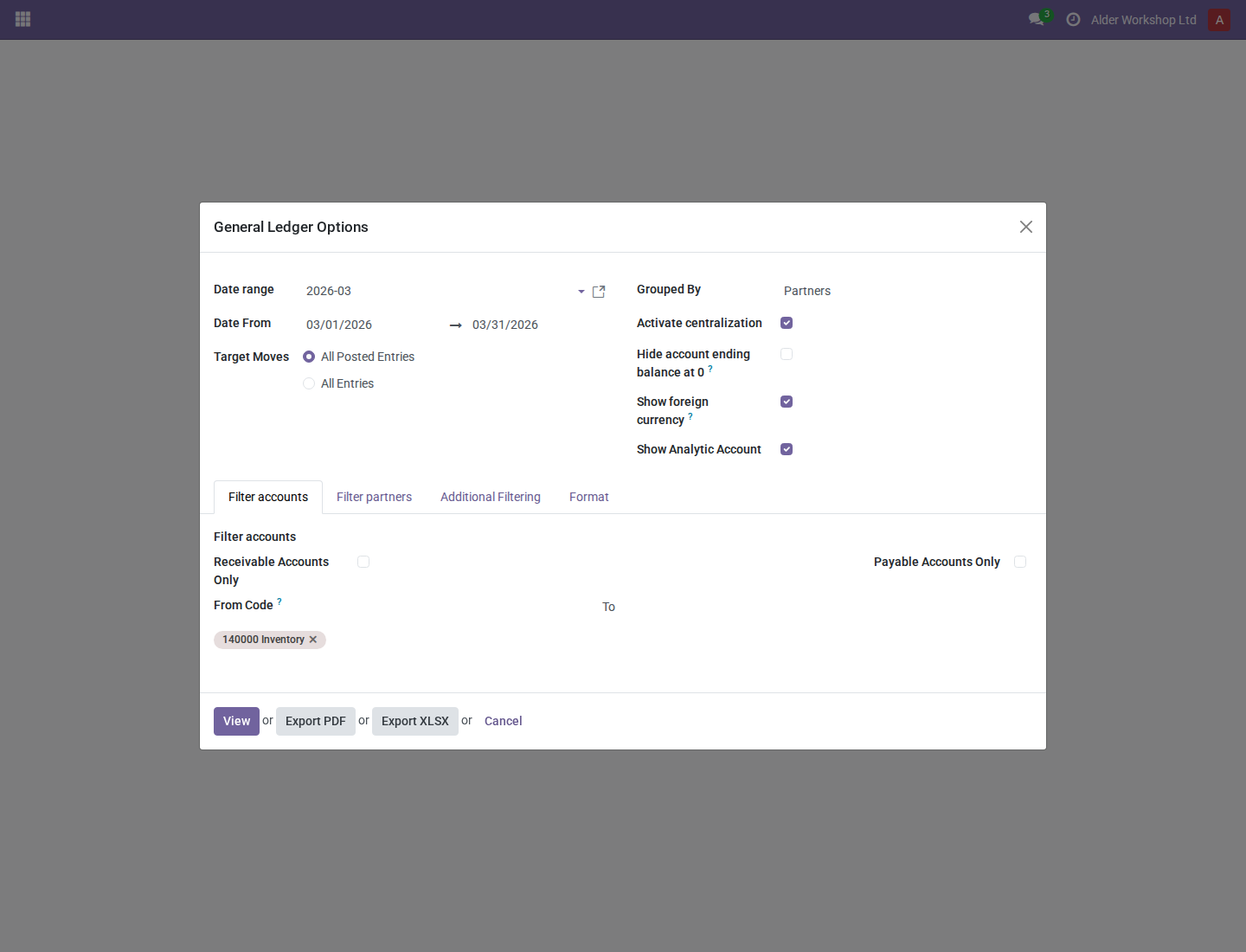Open the date range external link icon

pyautogui.click(x=599, y=292)
